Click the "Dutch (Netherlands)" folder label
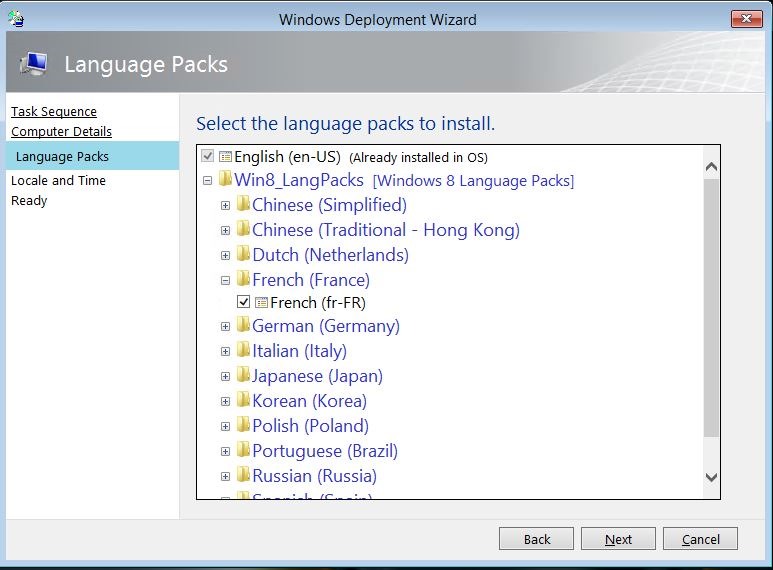773x570 pixels. click(x=330, y=255)
